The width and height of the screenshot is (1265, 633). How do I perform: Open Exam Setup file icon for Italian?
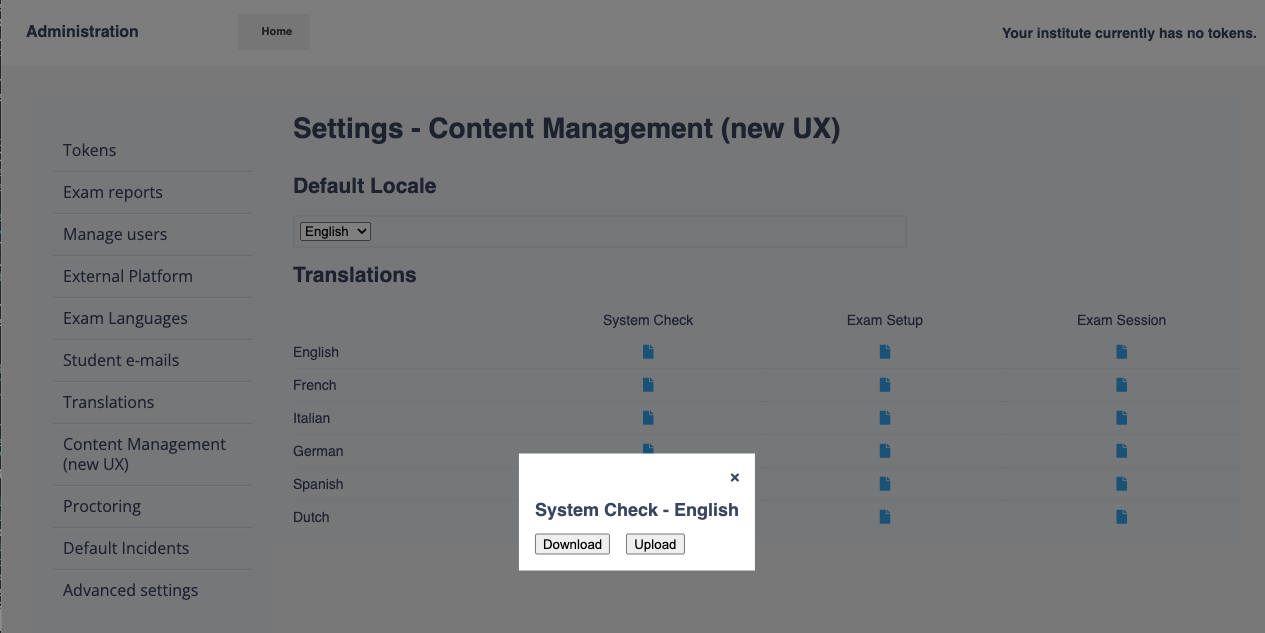point(885,418)
